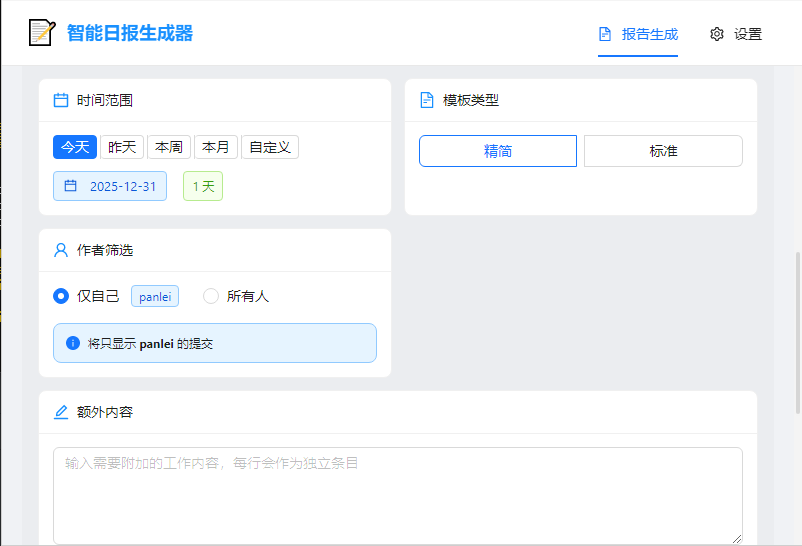Set time range to 本周
The width and height of the screenshot is (802, 546).
coord(169,147)
